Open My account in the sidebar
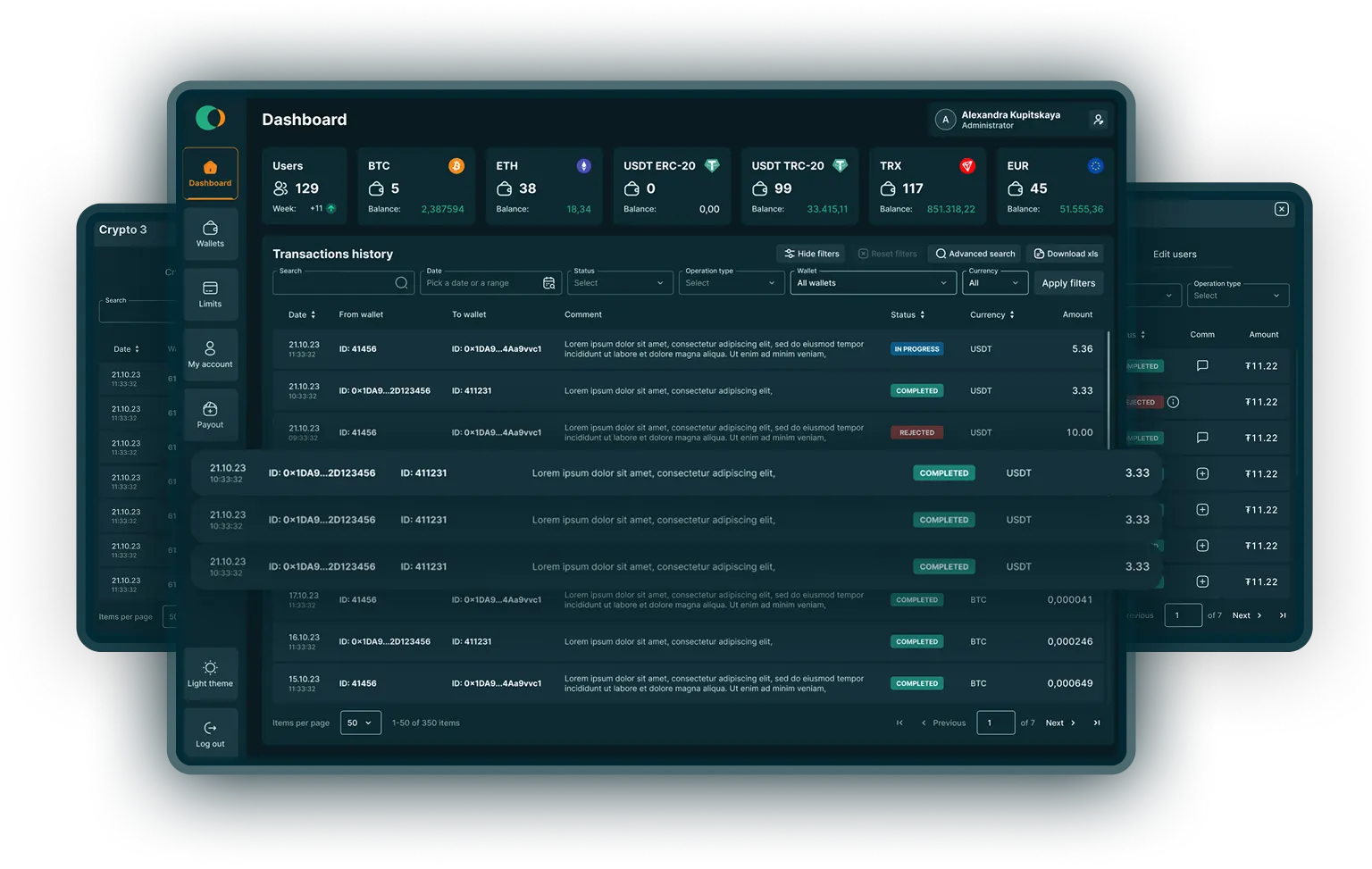This screenshot has width=1372, height=869. pos(210,355)
